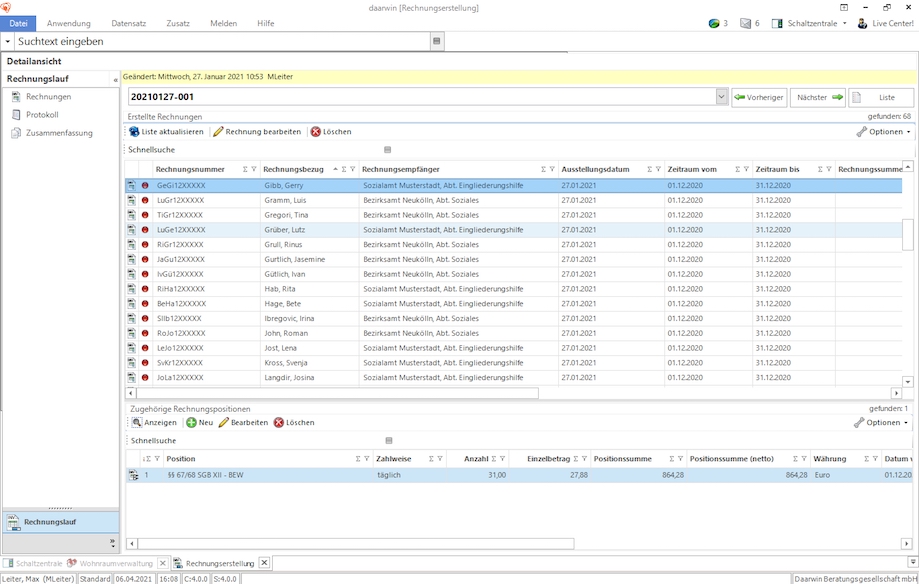Click the sum icon in the Ausstellungsdatum column header
The image size is (919, 584).
649,169
